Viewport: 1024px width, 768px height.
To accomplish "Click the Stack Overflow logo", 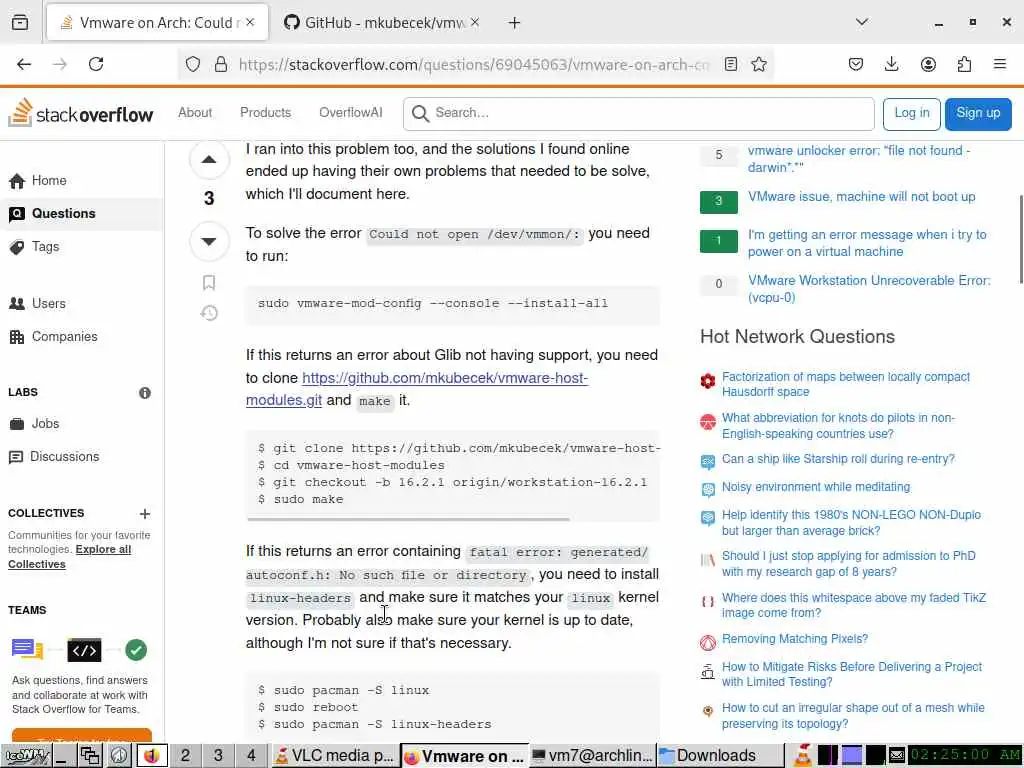I will 80,114.
